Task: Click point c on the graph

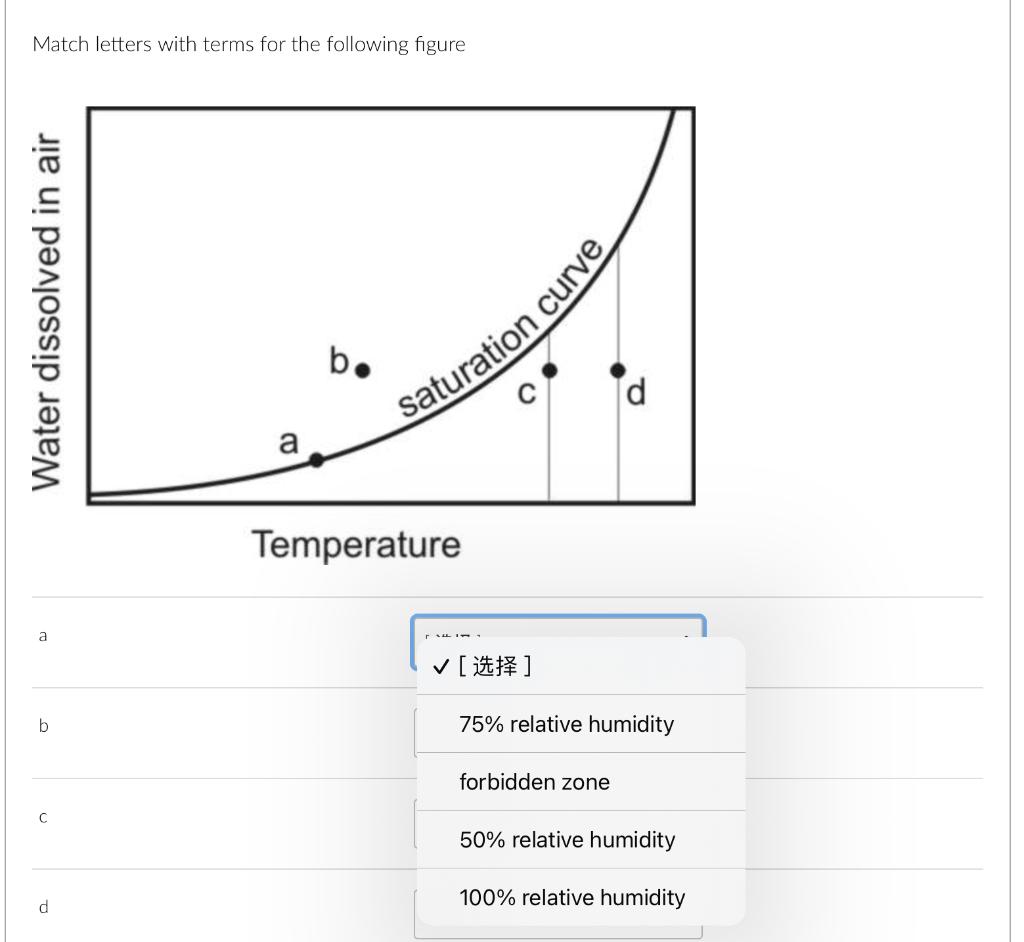Action: coord(548,370)
